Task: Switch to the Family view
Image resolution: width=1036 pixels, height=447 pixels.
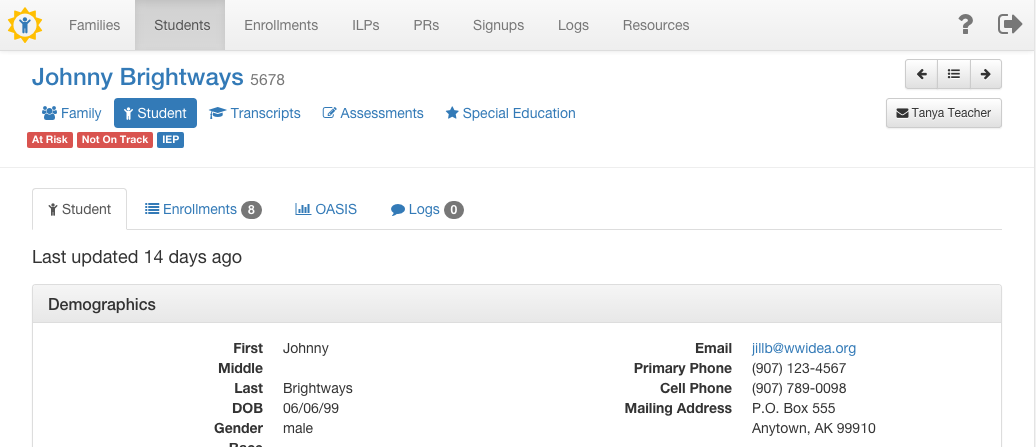Action: 71,113
